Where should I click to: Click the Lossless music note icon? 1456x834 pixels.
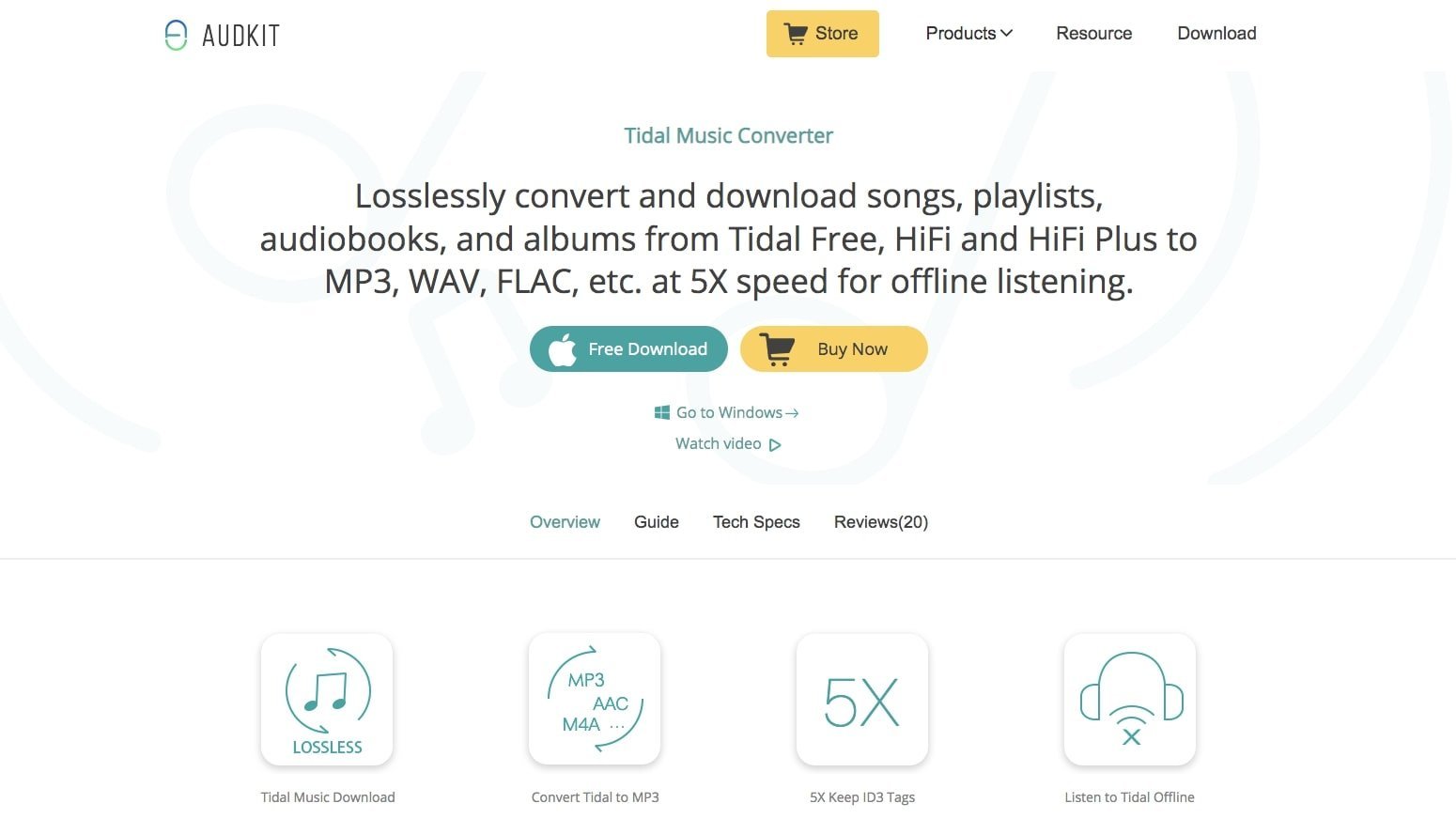click(x=327, y=700)
